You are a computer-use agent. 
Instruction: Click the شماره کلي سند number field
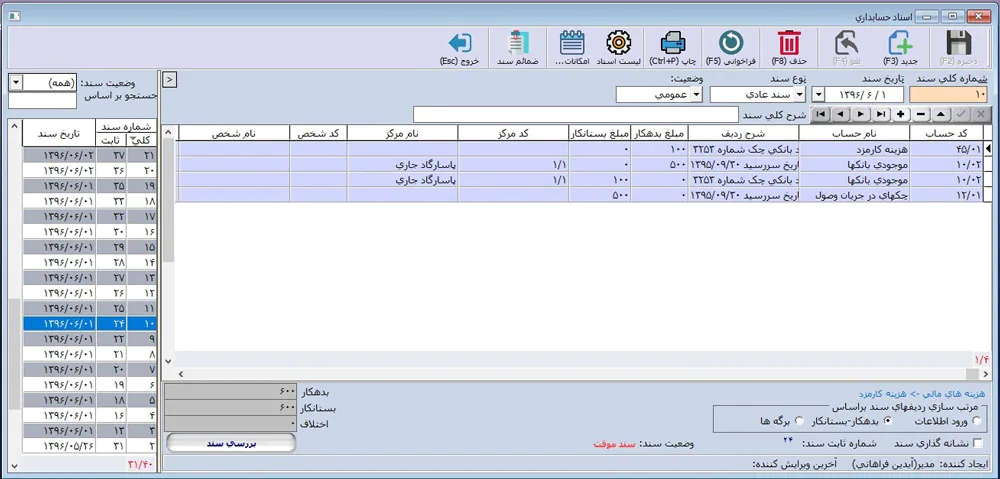(948, 94)
